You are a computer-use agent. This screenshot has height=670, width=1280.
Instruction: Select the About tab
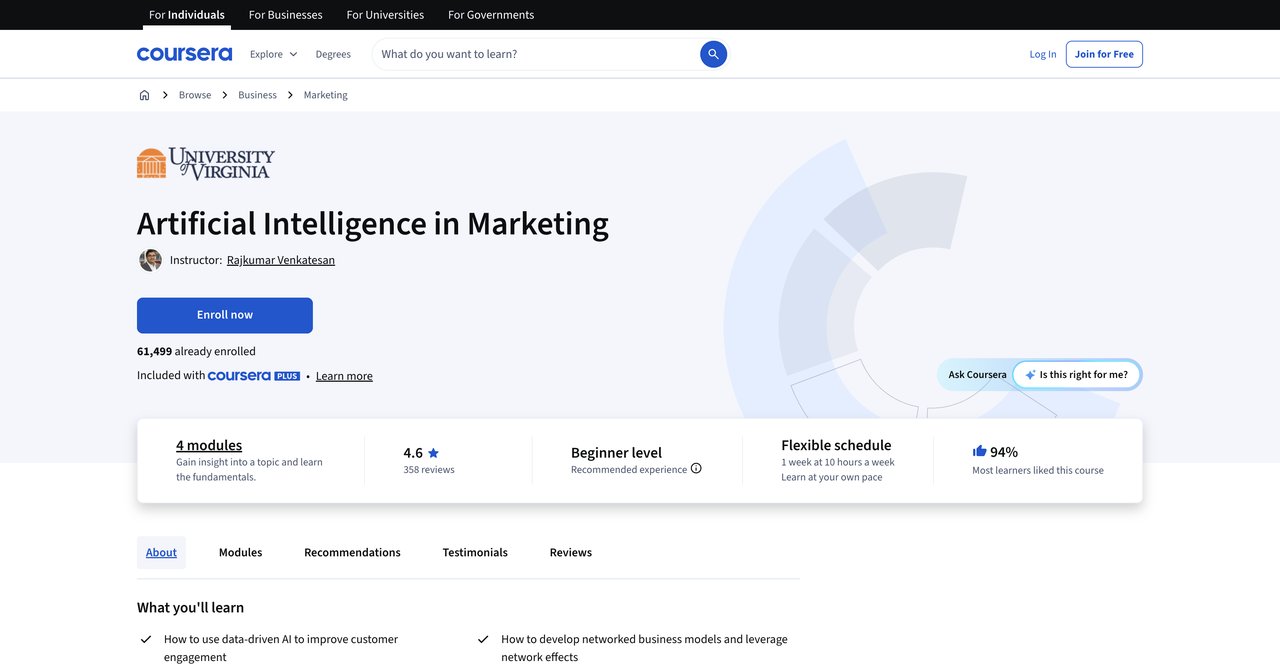161,553
